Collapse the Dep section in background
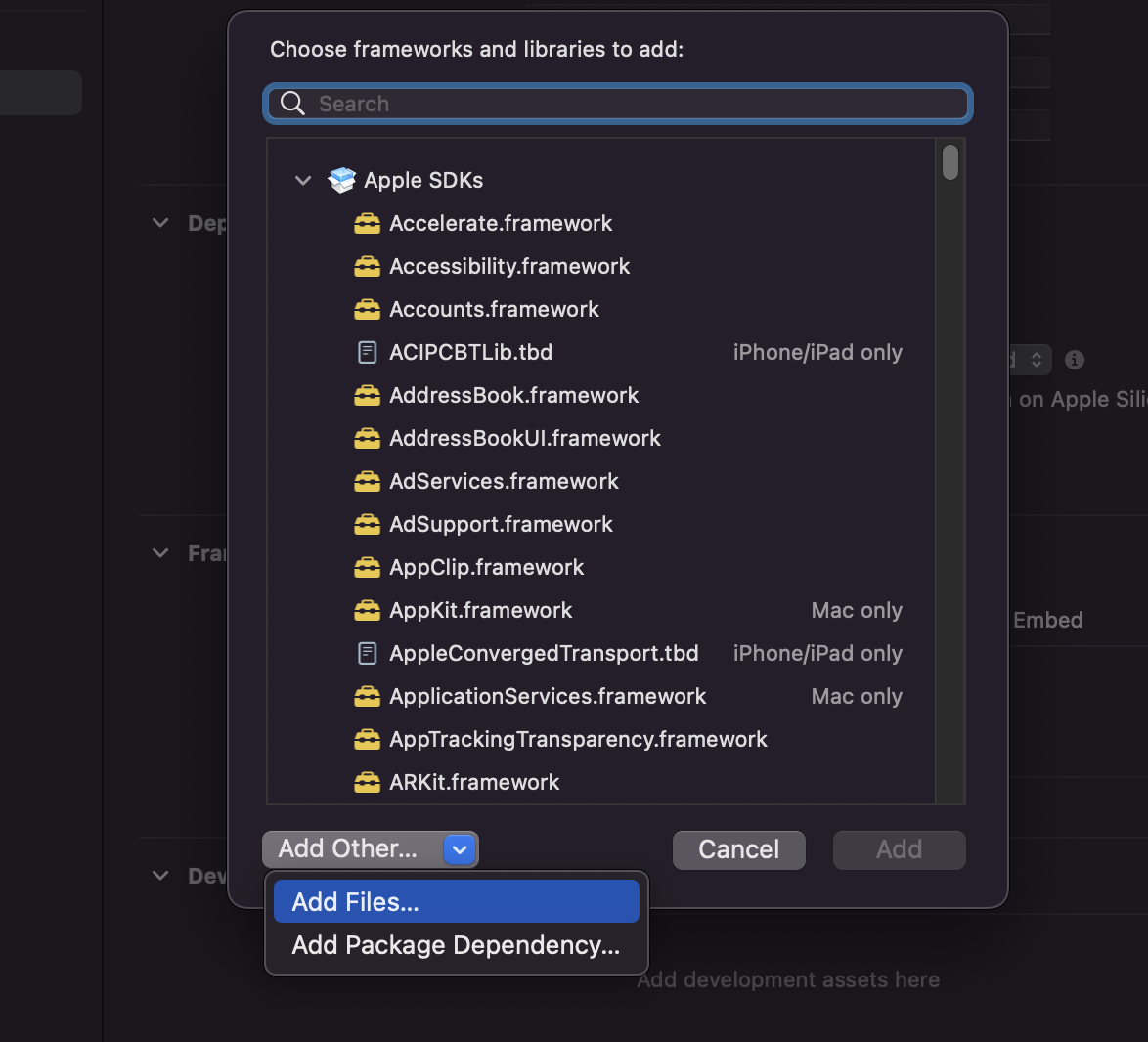This screenshot has height=1042, width=1148. point(160,223)
